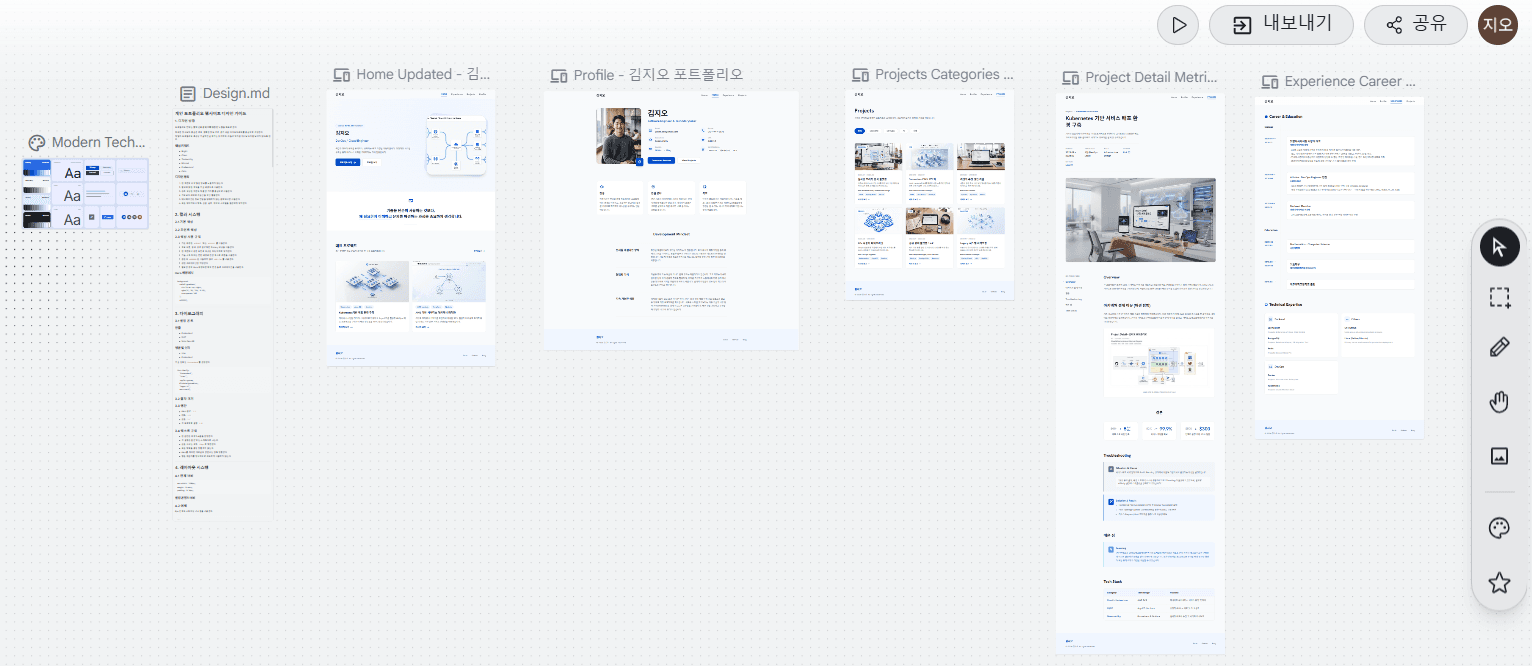Click the 내보내기 export button
The width and height of the screenshot is (1532, 666).
(1281, 25)
